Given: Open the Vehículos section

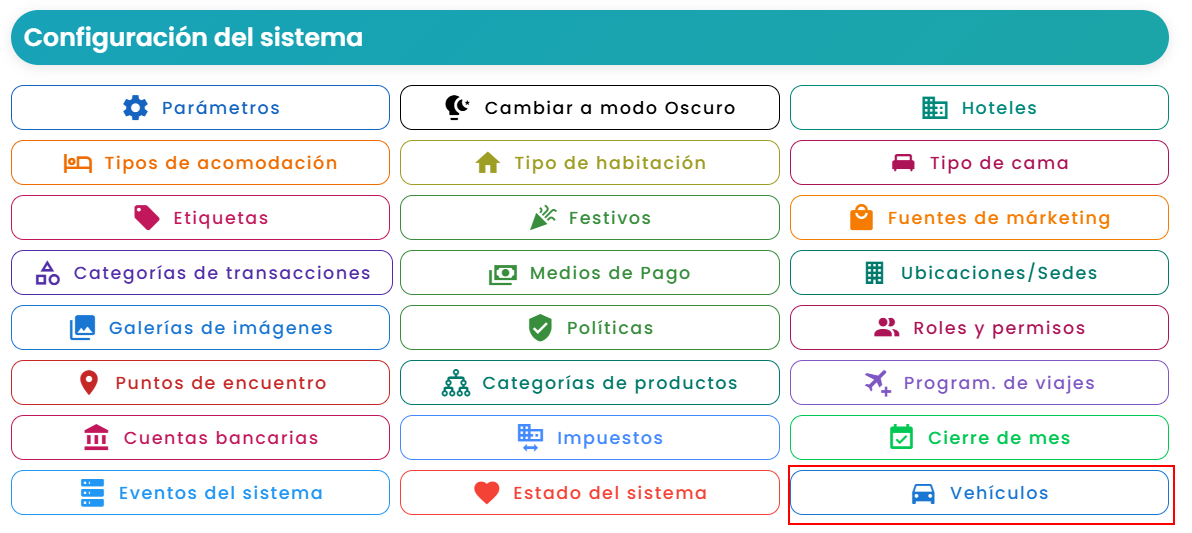Looking at the screenshot, I should point(979,493).
